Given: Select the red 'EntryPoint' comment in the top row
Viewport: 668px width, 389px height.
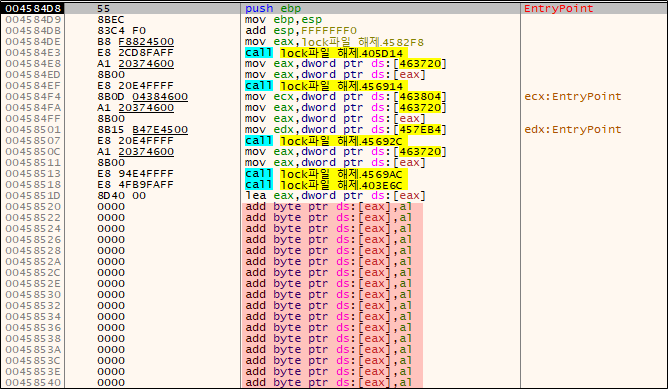Looking at the screenshot, I should click(559, 9).
